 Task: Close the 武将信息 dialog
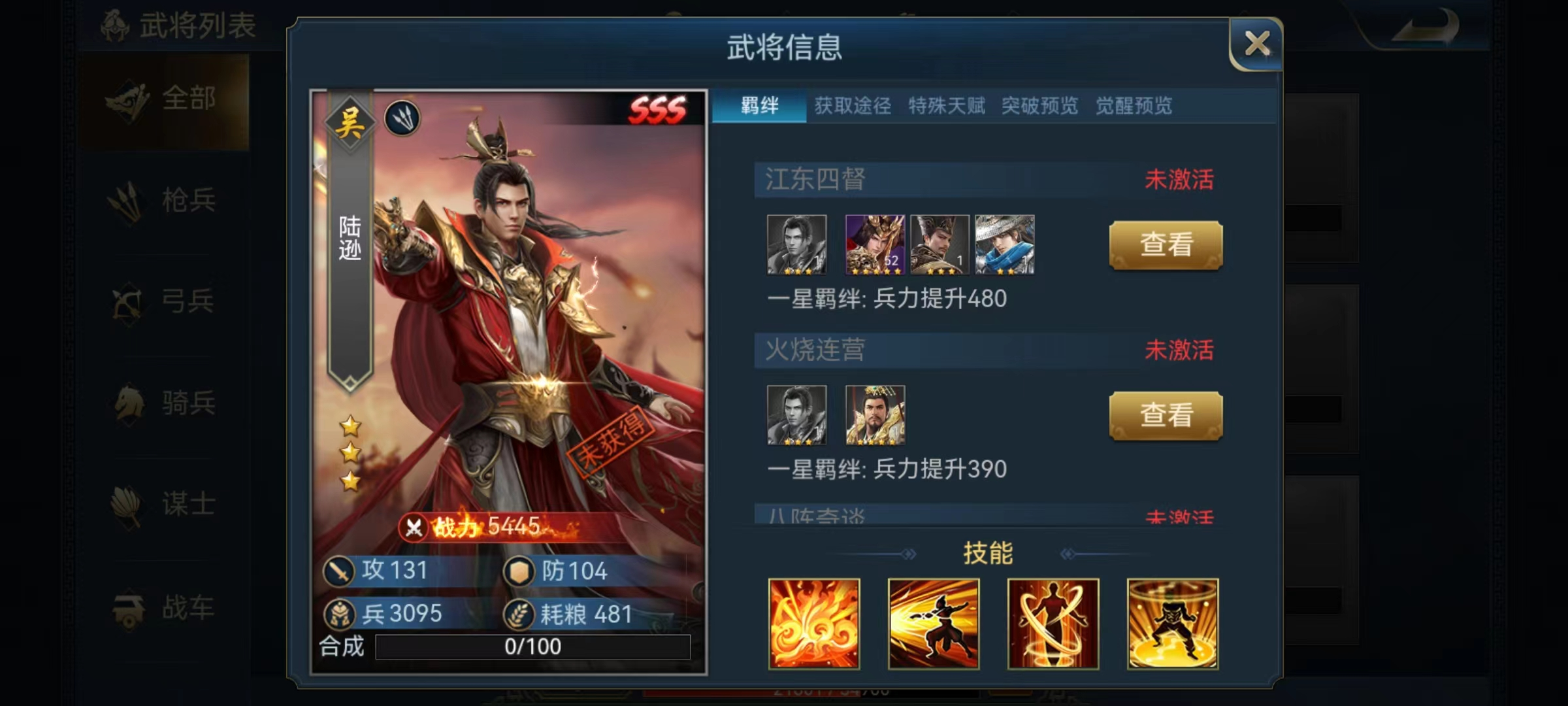coord(1256,44)
